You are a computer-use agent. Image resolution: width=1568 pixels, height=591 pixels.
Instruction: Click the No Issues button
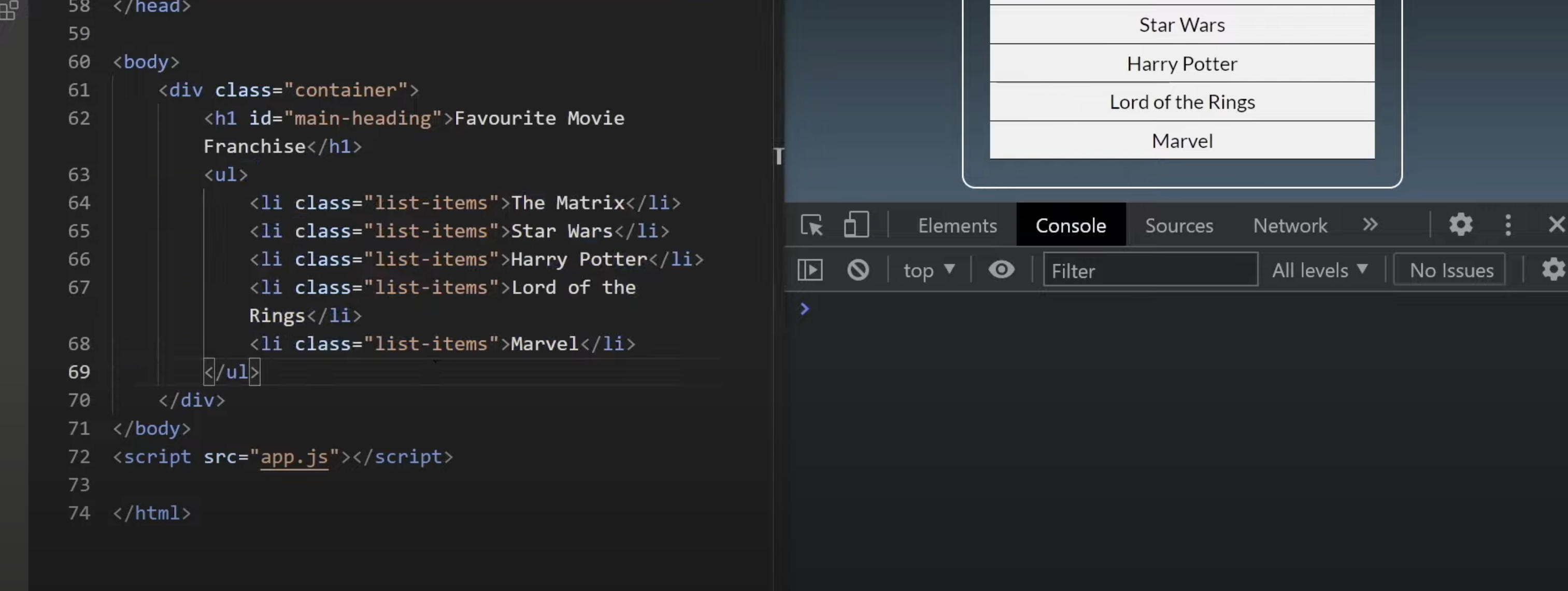point(1450,270)
